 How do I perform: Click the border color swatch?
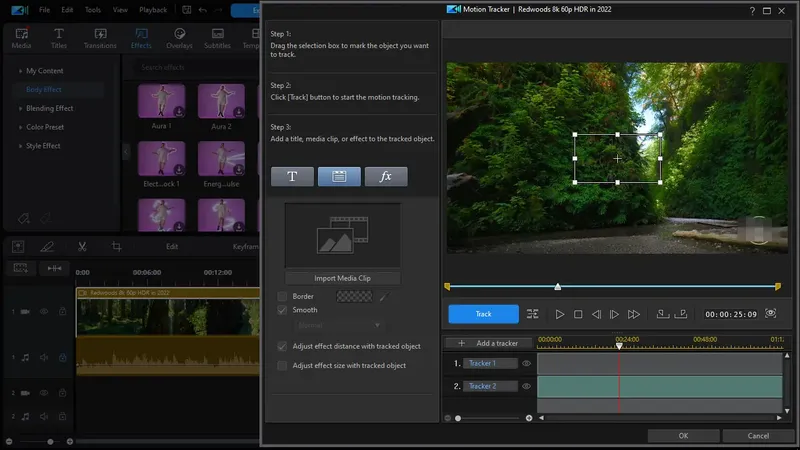tap(353, 296)
